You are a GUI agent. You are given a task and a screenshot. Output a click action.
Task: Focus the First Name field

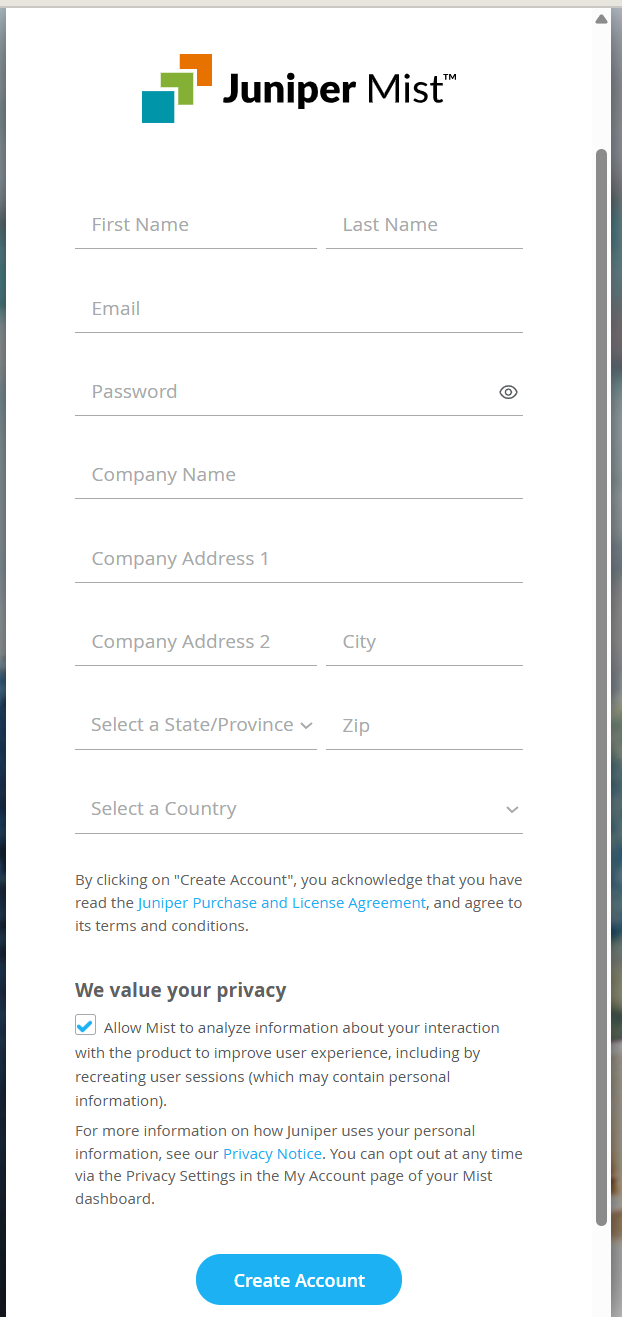tap(196, 225)
